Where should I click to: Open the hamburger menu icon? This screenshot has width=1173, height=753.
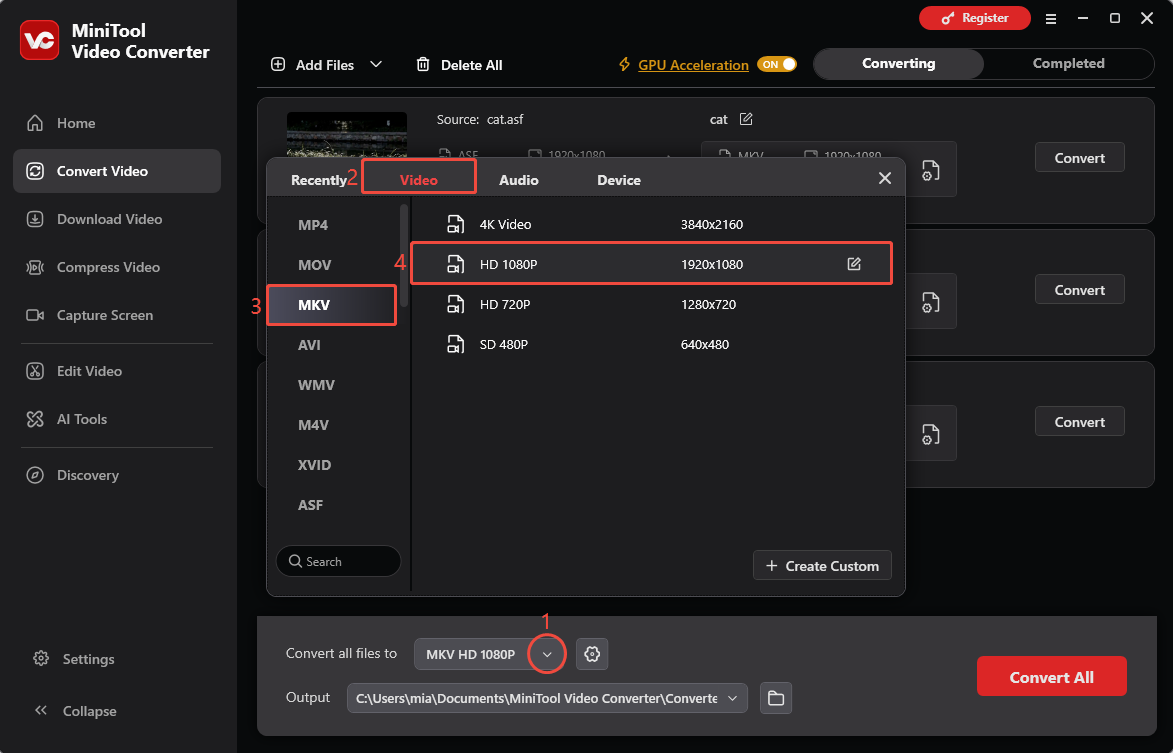click(1051, 19)
